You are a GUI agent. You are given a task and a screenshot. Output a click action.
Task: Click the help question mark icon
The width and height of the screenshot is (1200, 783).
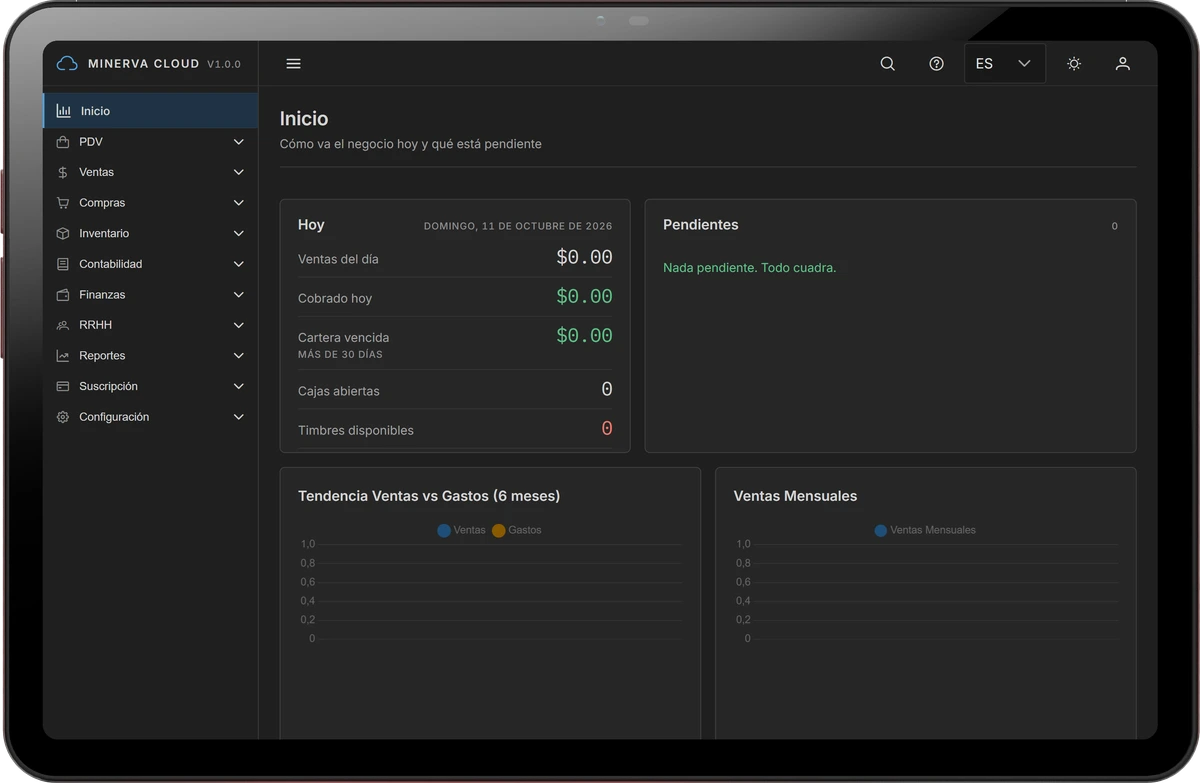[x=936, y=63]
